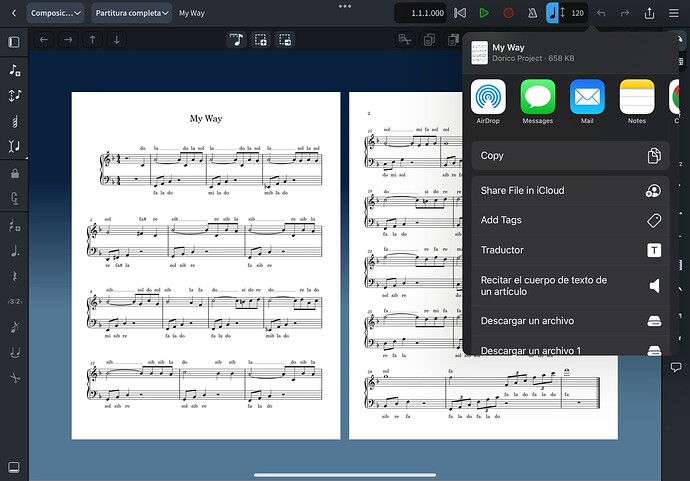Screen dimensions: 690x481
Task: Toggle the bottom panel icon at lower left
Action: (x=14, y=467)
